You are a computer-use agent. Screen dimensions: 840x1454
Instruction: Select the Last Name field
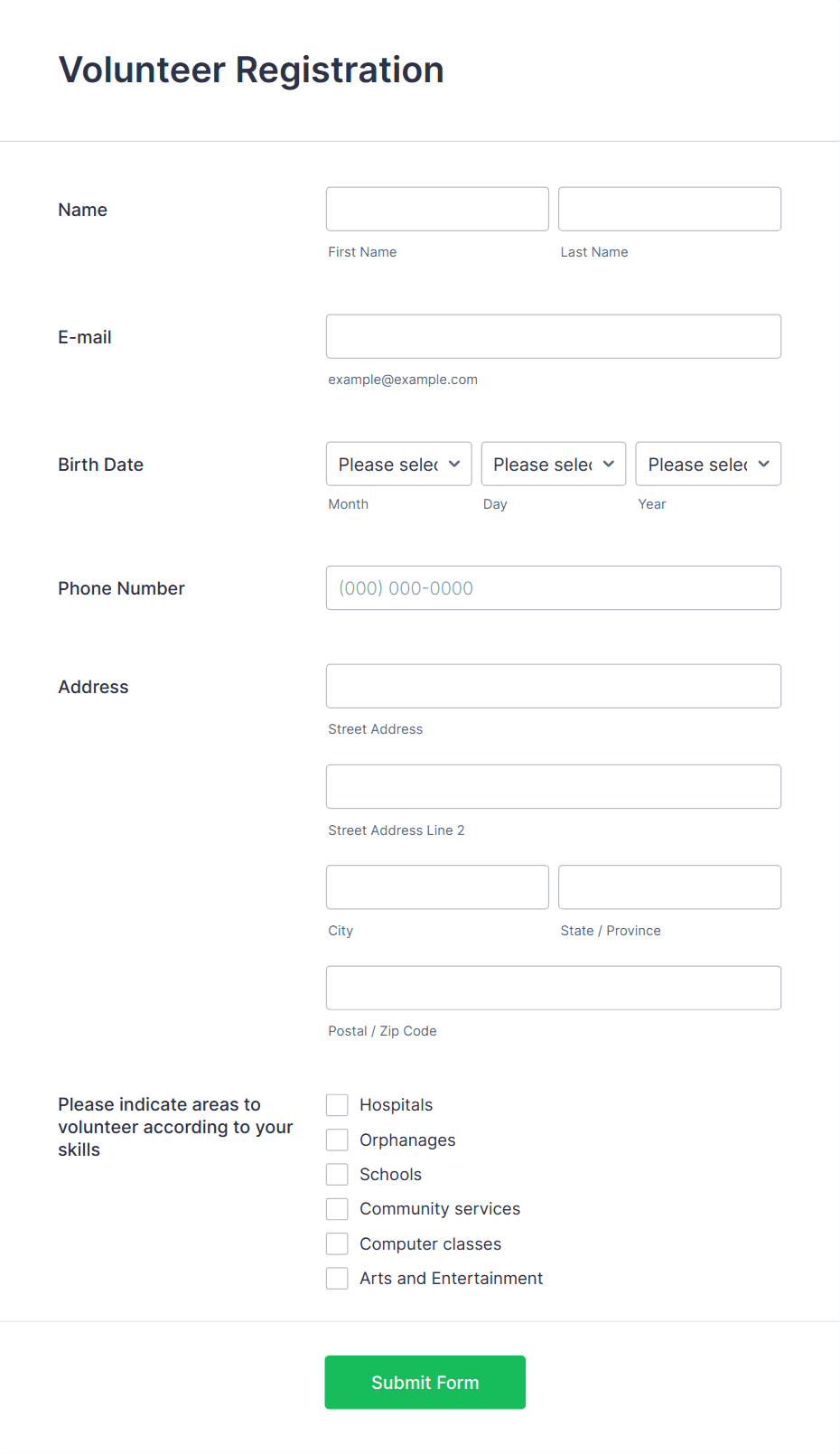(x=669, y=209)
